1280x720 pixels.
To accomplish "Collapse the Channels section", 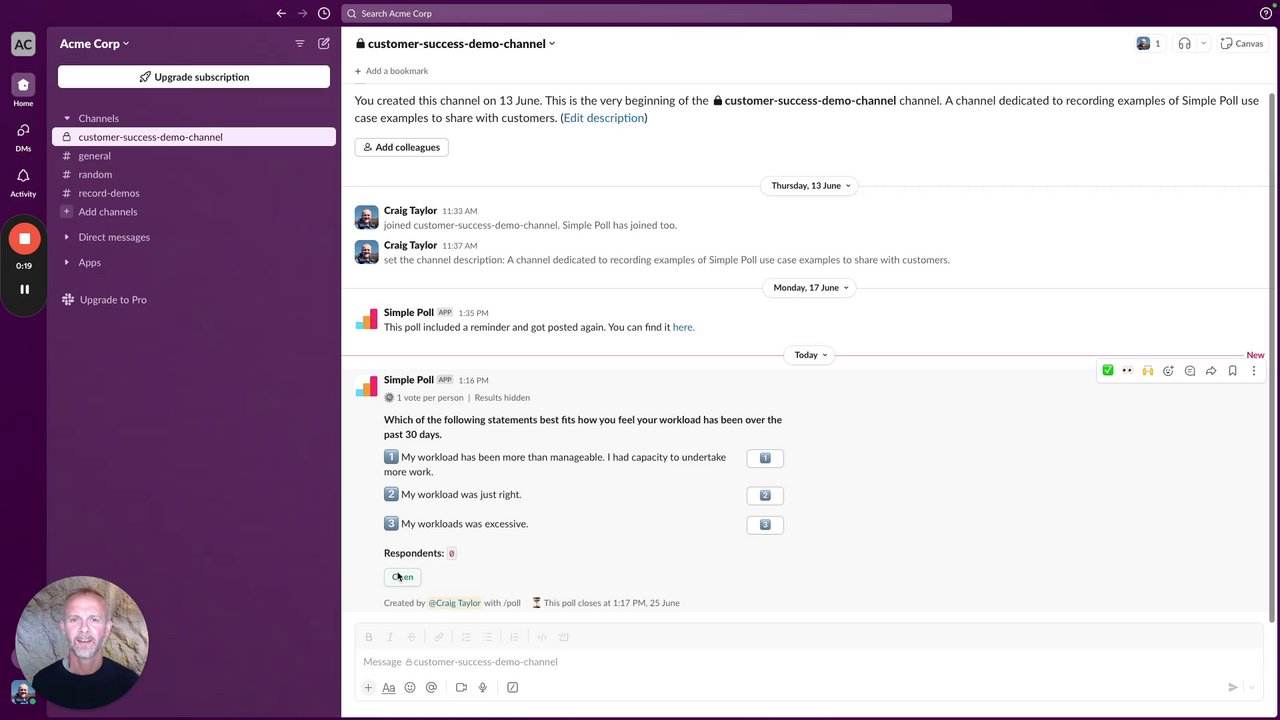I will tap(67, 118).
